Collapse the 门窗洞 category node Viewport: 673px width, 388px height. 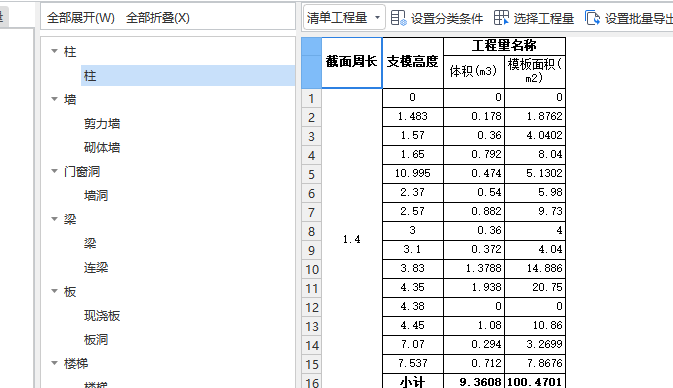[55, 172]
